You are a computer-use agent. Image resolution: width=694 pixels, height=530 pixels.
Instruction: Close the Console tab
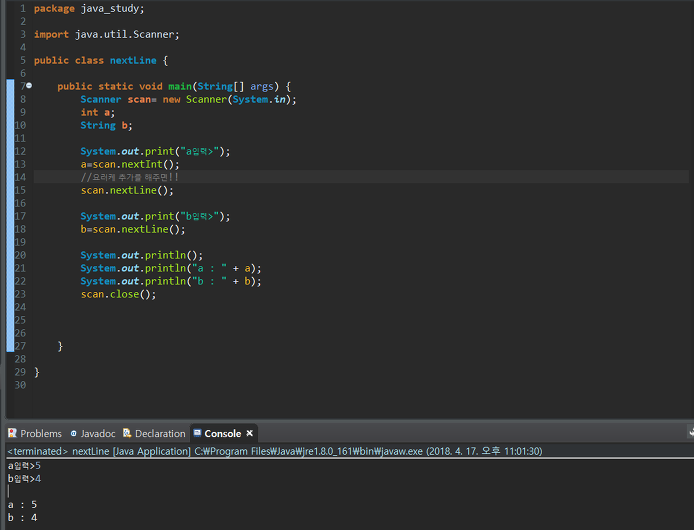coord(250,433)
